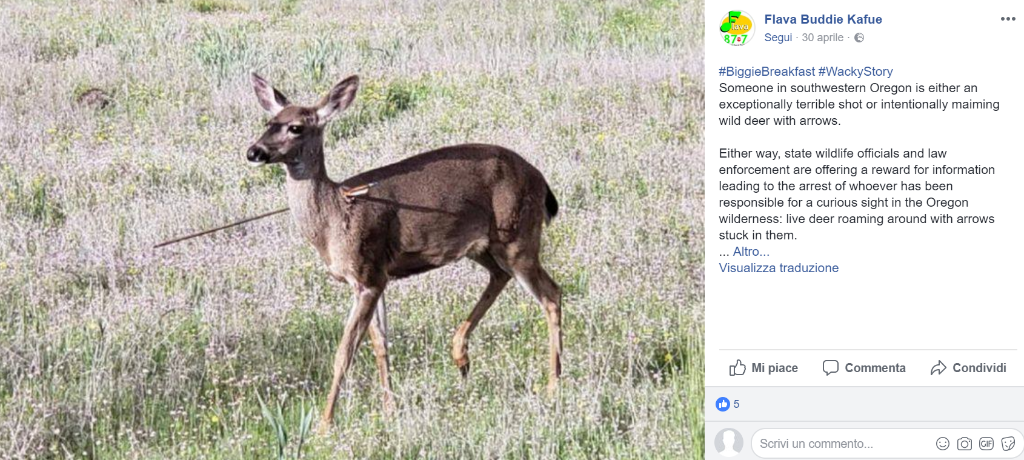Screen dimensions: 1024x460
Task: Open the emoji picker in comment box
Action: 942,443
